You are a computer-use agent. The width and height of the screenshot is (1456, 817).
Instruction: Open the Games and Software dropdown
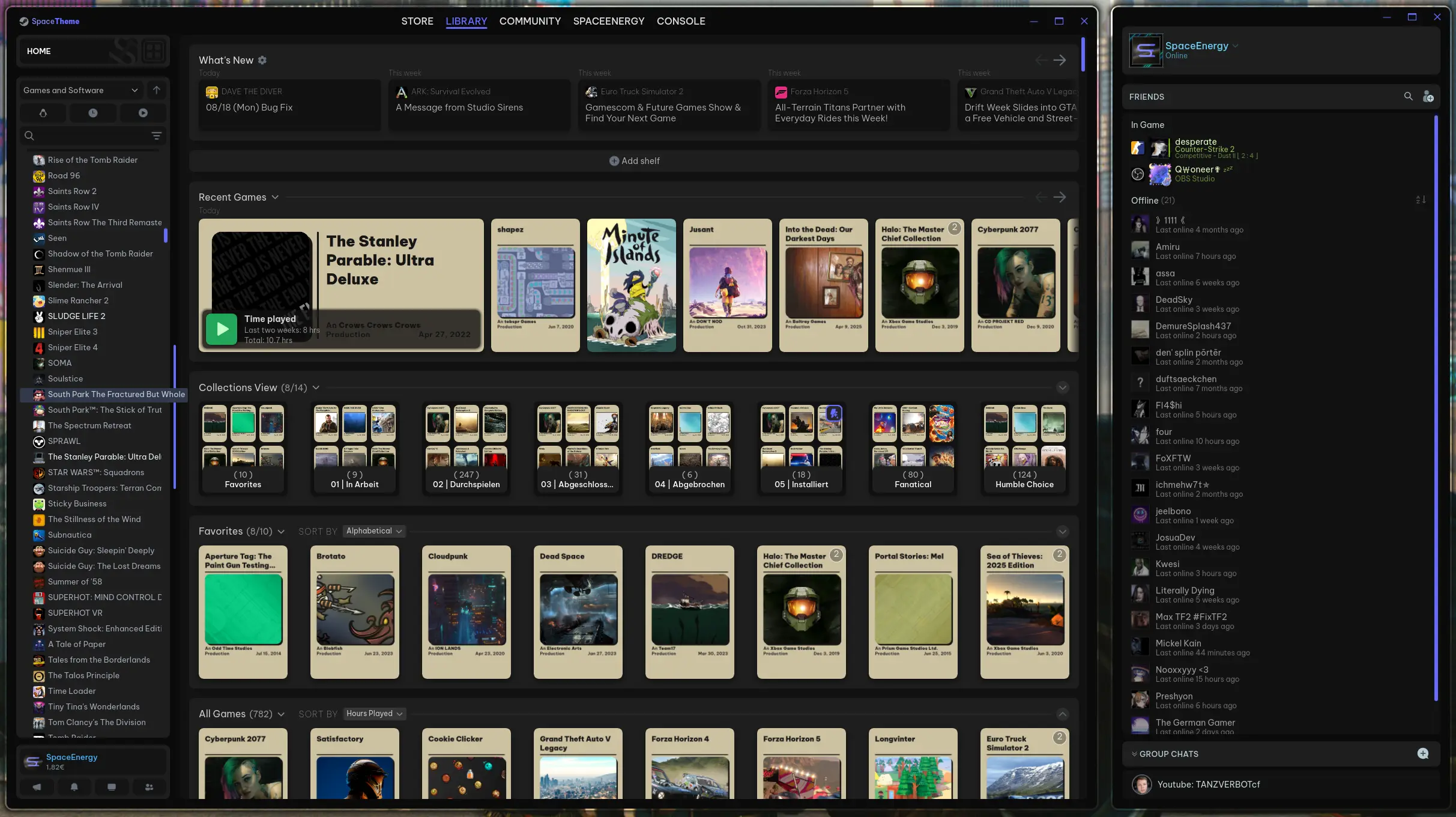(80, 90)
